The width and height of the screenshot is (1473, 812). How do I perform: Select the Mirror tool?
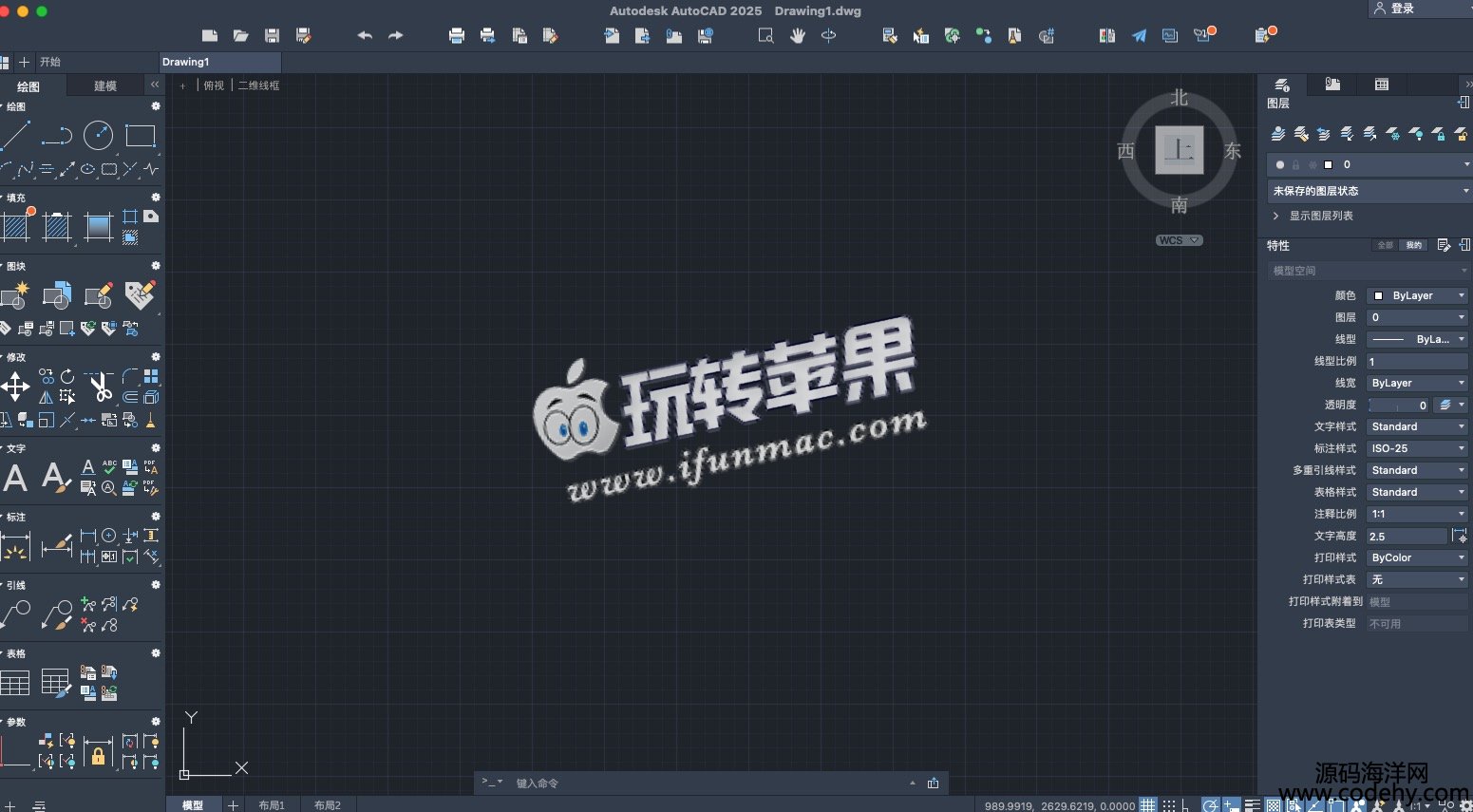(46, 398)
